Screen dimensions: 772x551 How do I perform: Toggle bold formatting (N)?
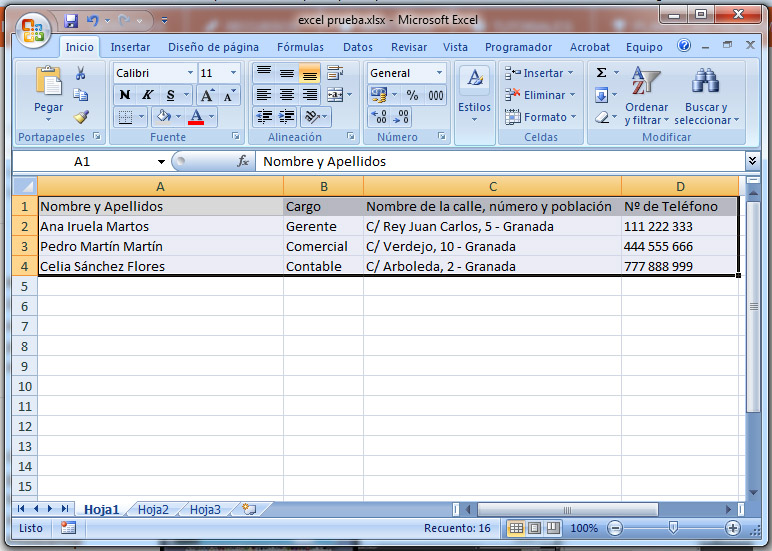click(125, 95)
